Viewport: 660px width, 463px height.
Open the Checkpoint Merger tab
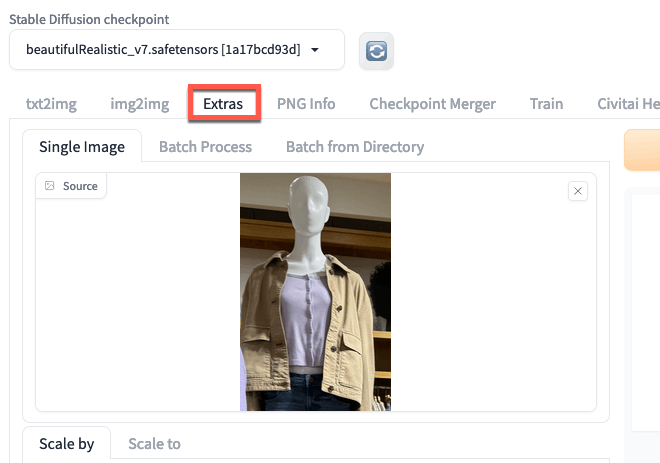[x=432, y=104]
